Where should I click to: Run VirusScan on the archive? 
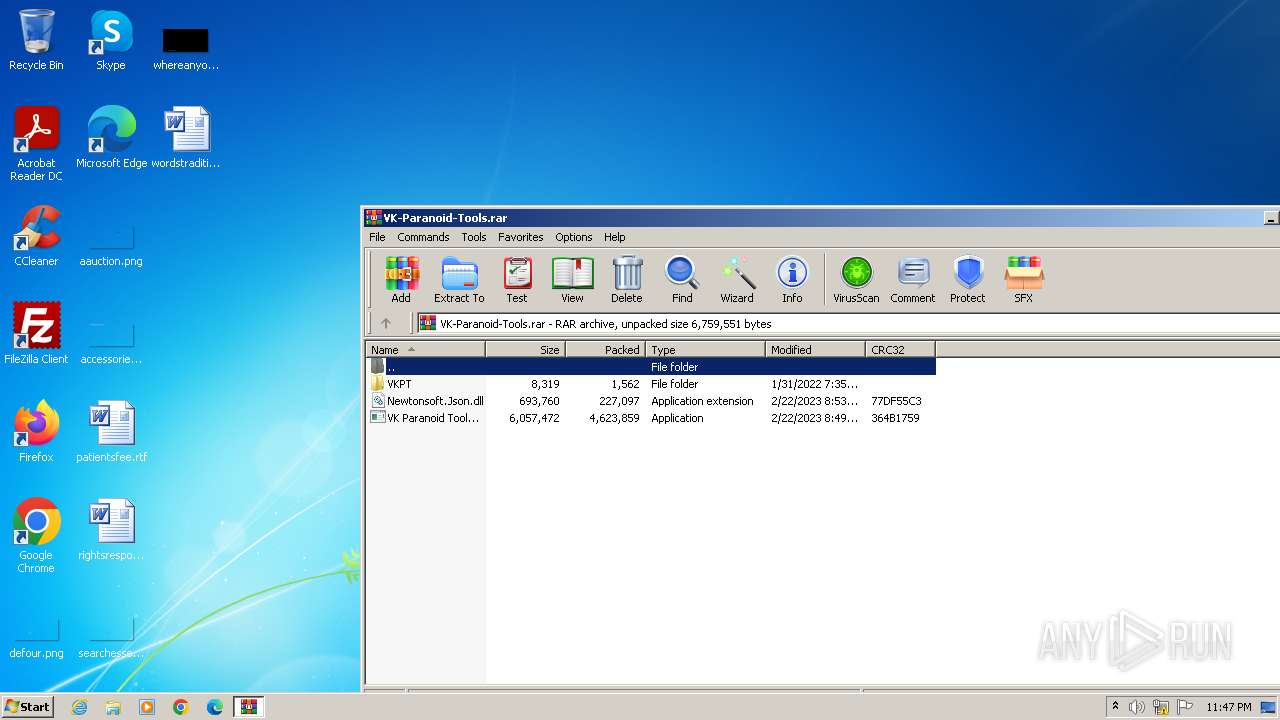point(856,279)
